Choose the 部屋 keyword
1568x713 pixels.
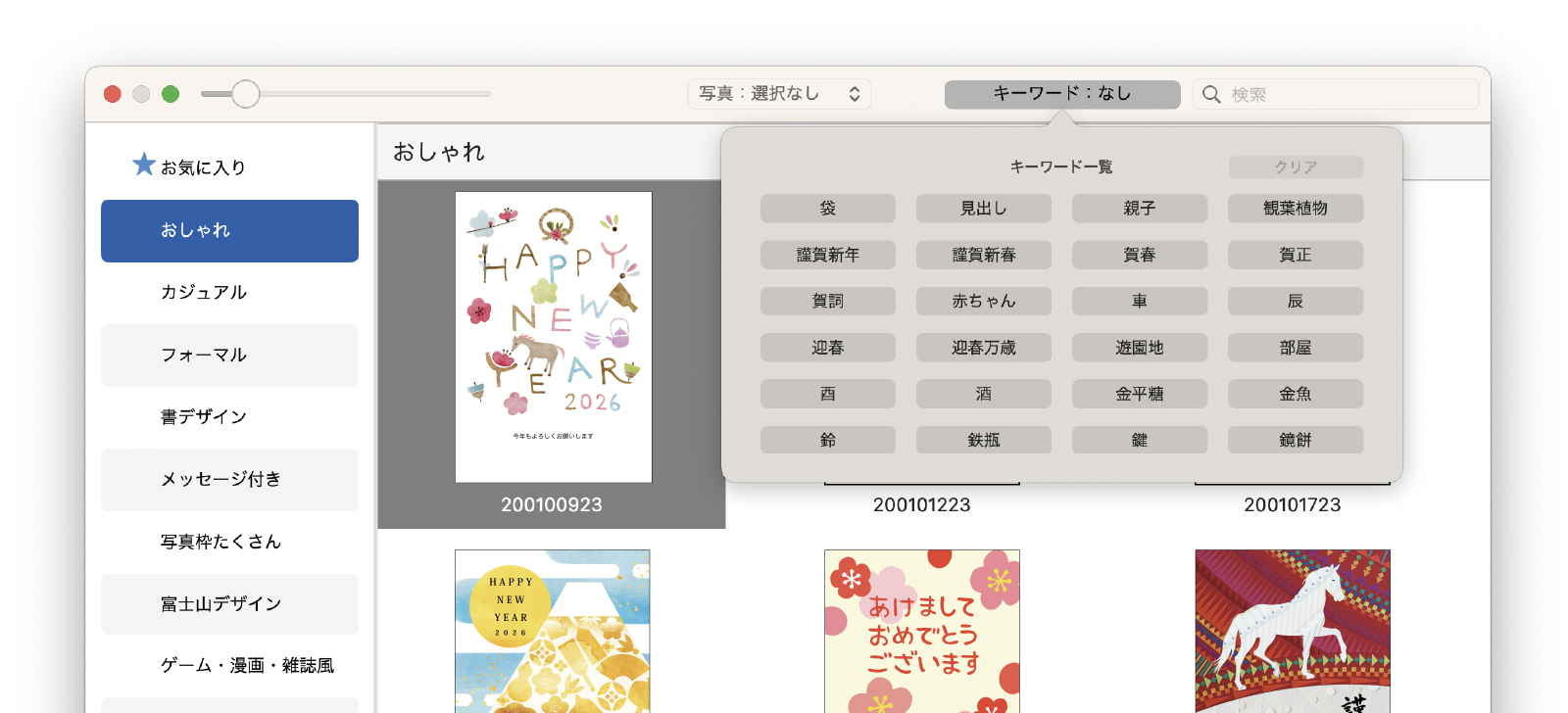pyautogui.click(x=1296, y=348)
